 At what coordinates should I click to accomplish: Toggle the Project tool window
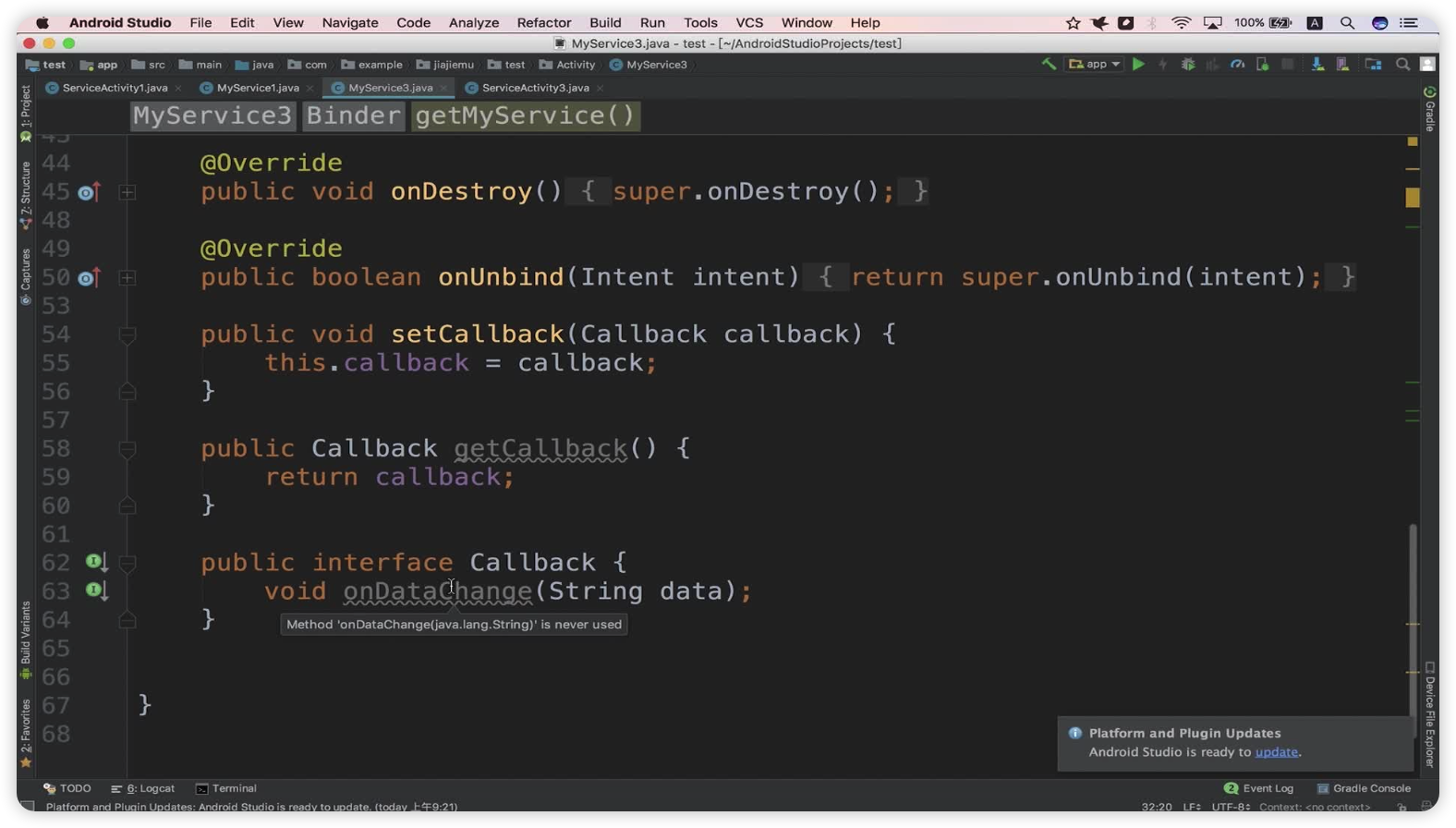point(26,113)
